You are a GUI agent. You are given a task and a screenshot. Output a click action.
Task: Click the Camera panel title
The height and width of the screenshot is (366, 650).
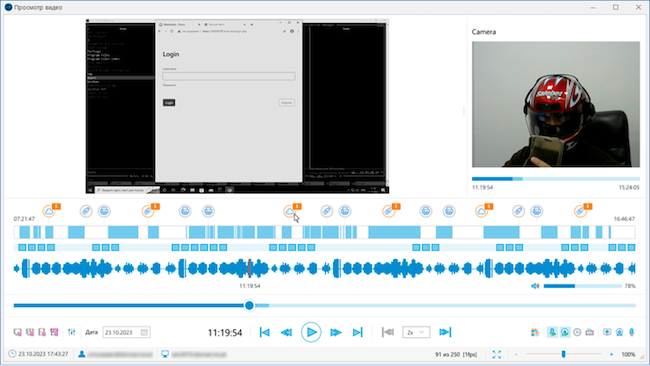(x=484, y=32)
